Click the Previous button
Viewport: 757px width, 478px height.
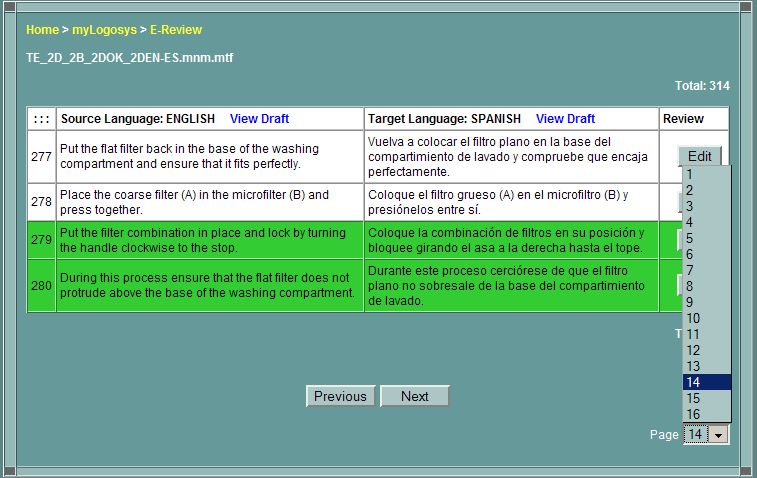pos(340,396)
